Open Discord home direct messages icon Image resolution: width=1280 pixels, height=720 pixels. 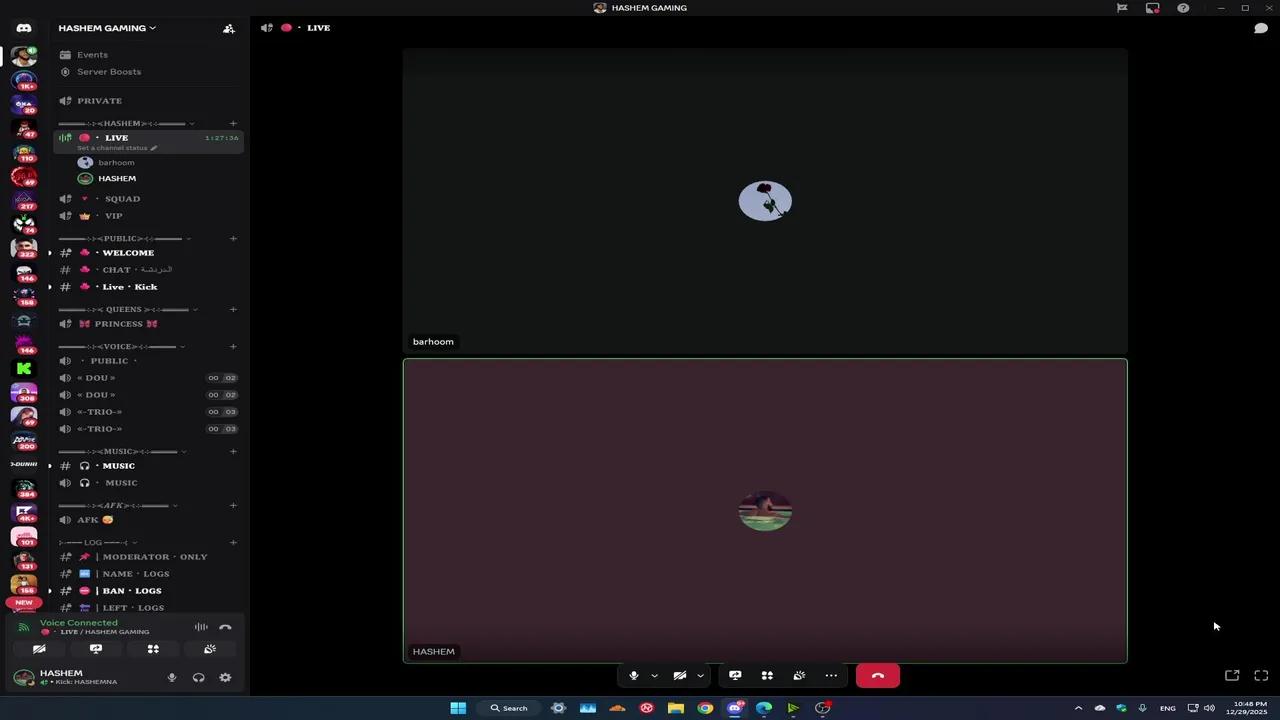pos(24,28)
